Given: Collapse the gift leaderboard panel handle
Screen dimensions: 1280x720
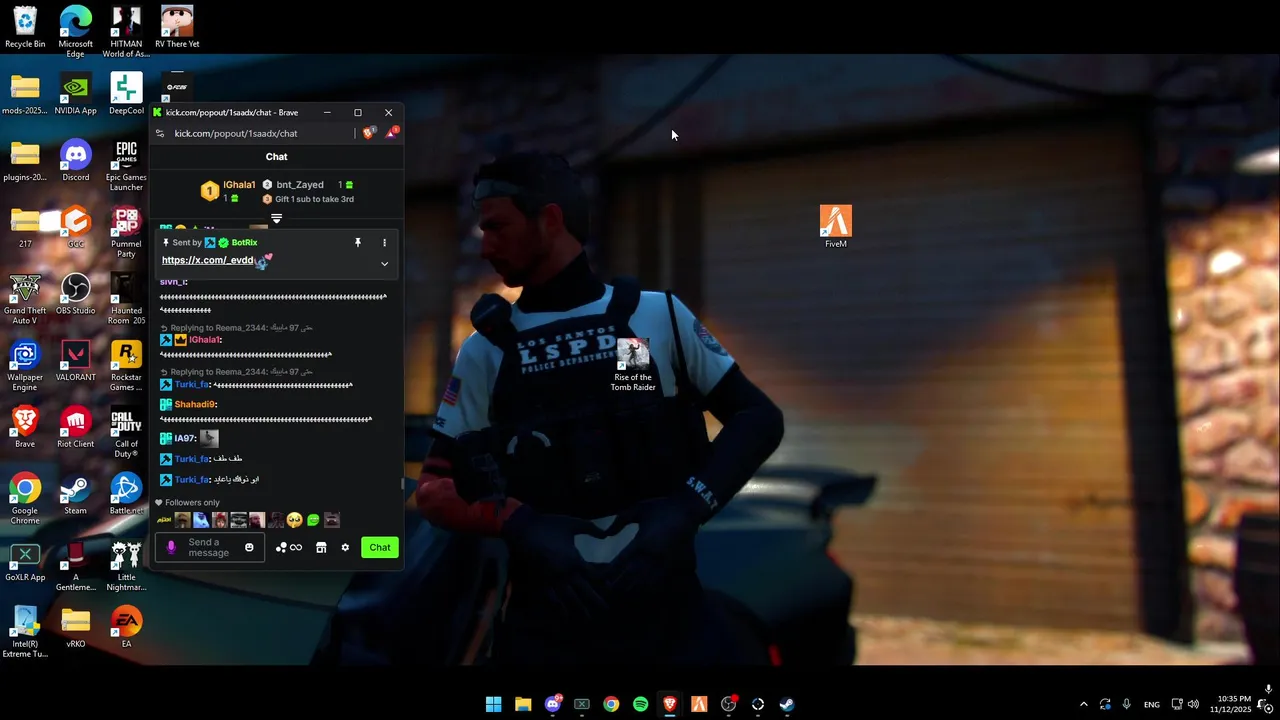Looking at the screenshot, I should tap(276, 218).
